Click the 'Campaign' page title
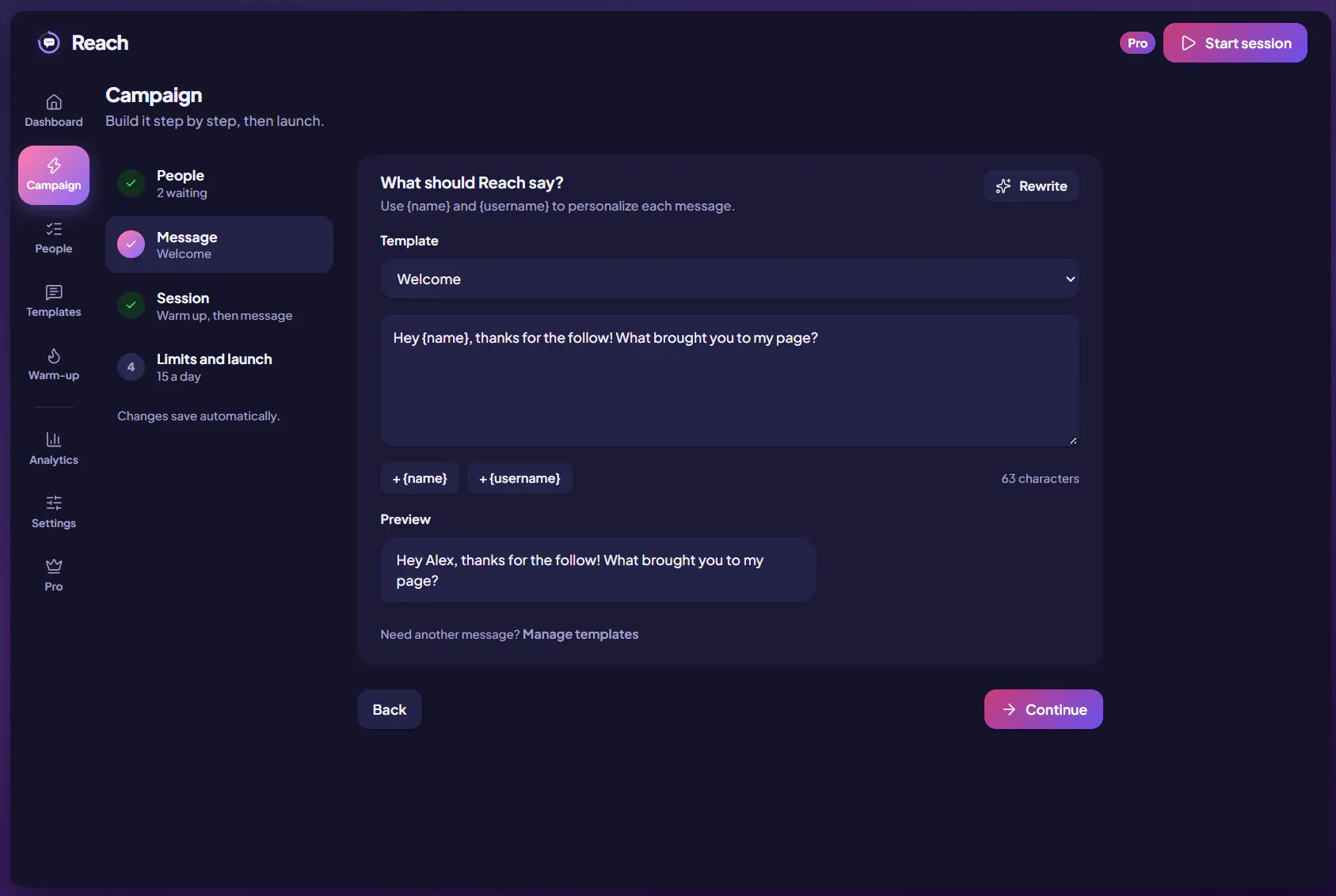The image size is (1336, 896). (154, 95)
